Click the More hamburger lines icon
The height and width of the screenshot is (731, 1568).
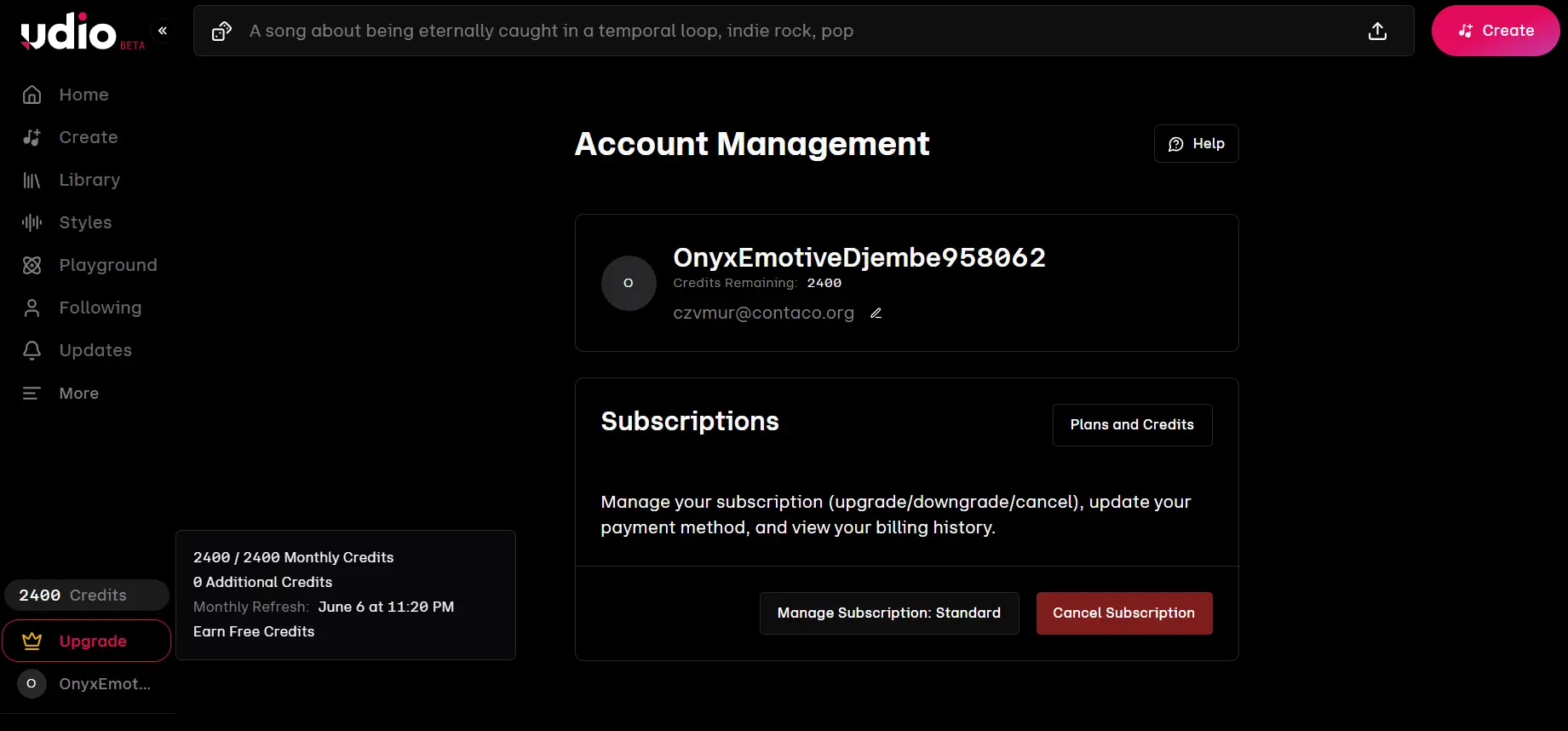tap(32, 393)
